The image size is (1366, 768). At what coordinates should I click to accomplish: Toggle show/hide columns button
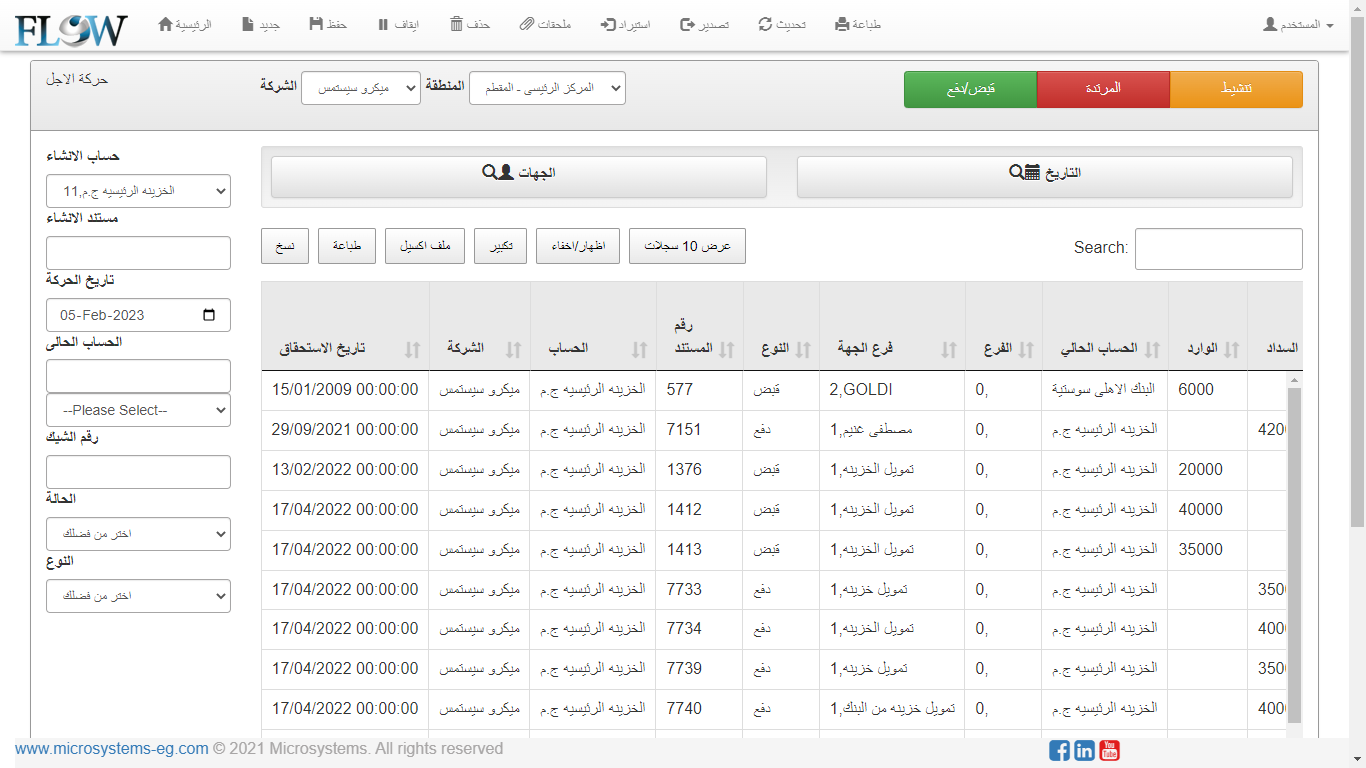click(x=578, y=246)
